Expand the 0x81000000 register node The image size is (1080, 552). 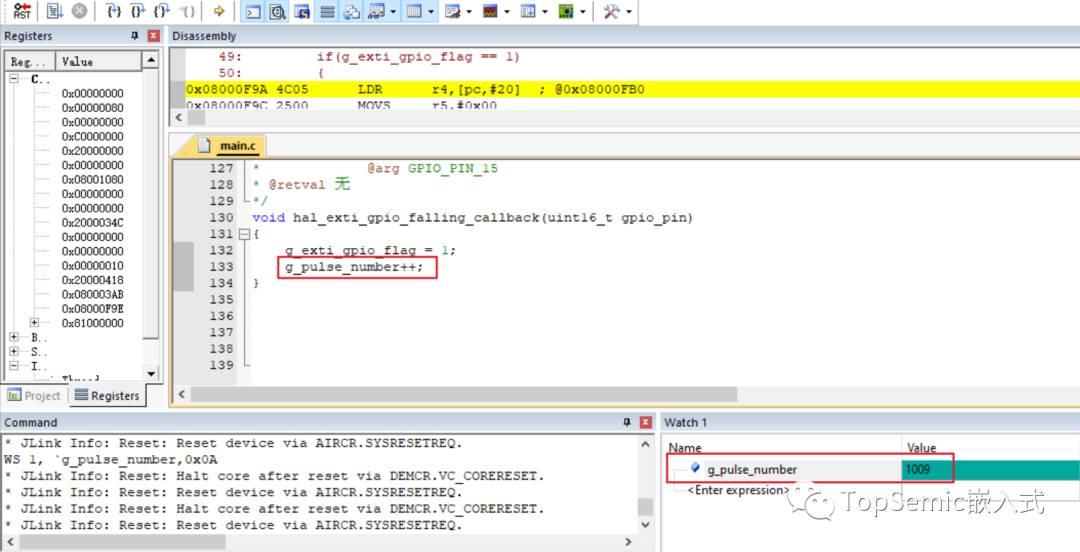(x=34, y=323)
